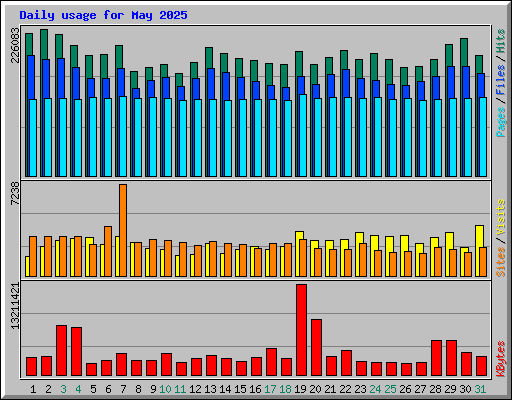Select the tall orange Sites bar for day 7
512x400 pixels.
[123, 230]
